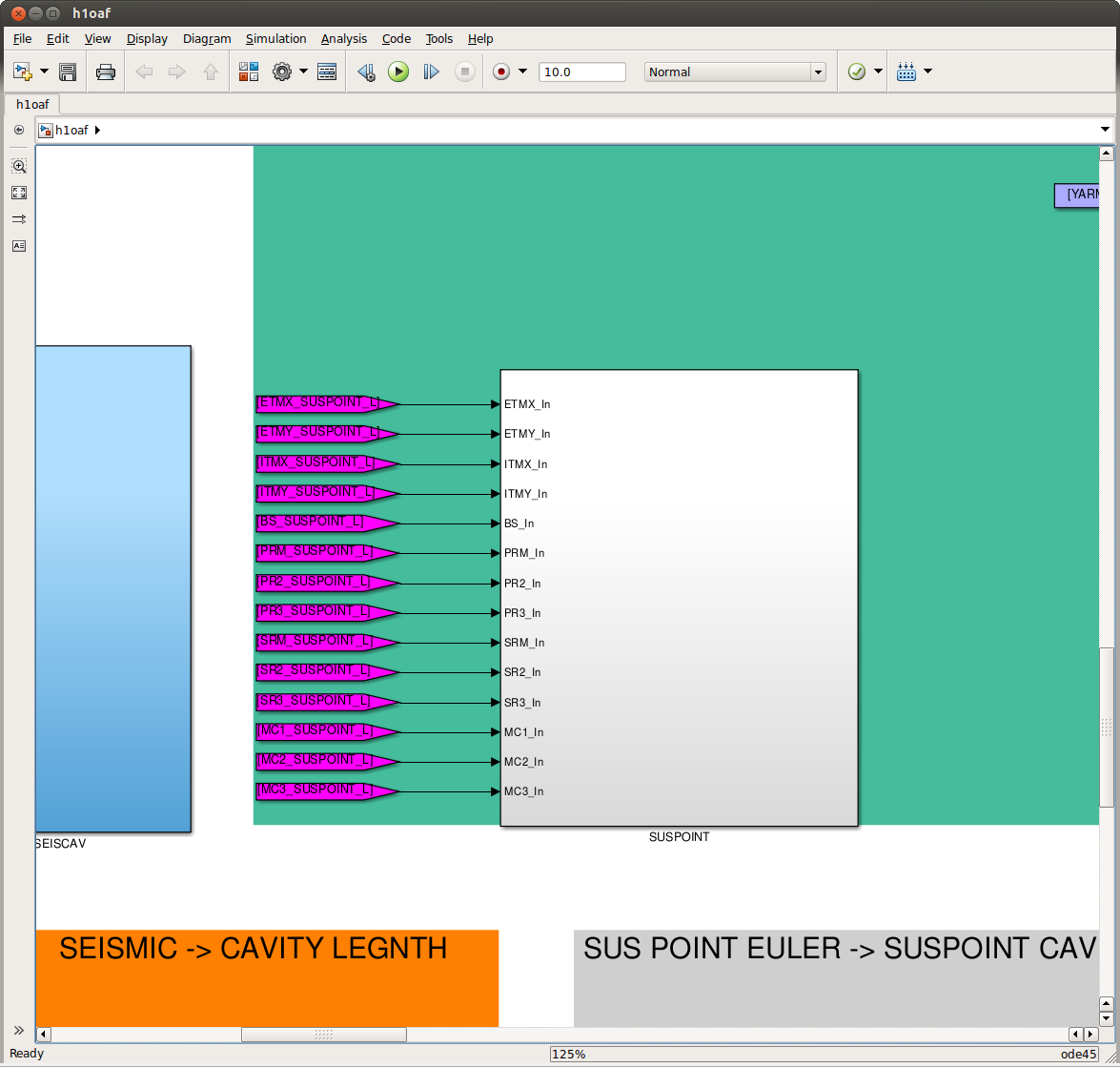Print the diagram using the printer icon
The height and width of the screenshot is (1067, 1120).
point(106,72)
